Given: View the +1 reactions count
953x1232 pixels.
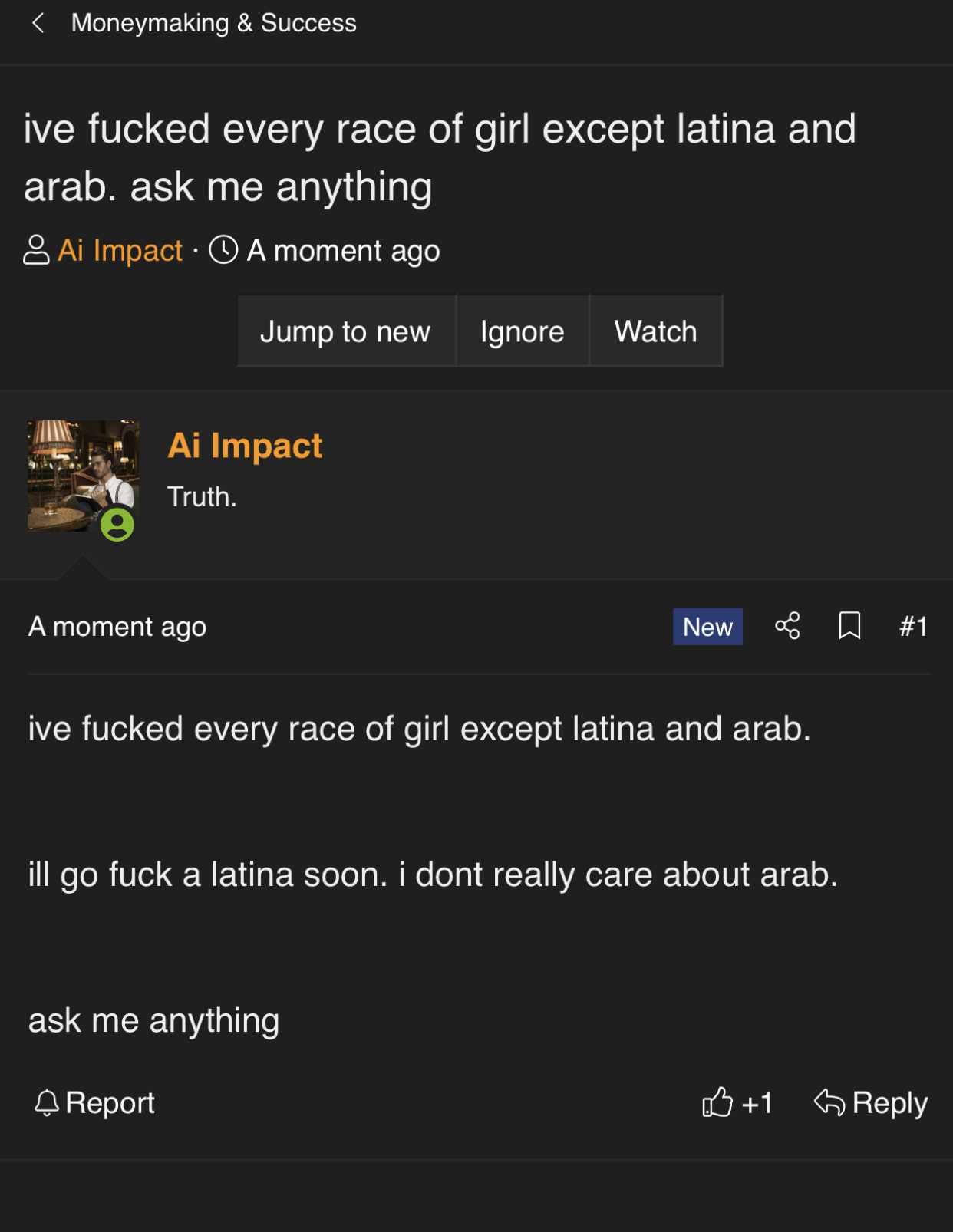Looking at the screenshot, I should pyautogui.click(x=757, y=1103).
